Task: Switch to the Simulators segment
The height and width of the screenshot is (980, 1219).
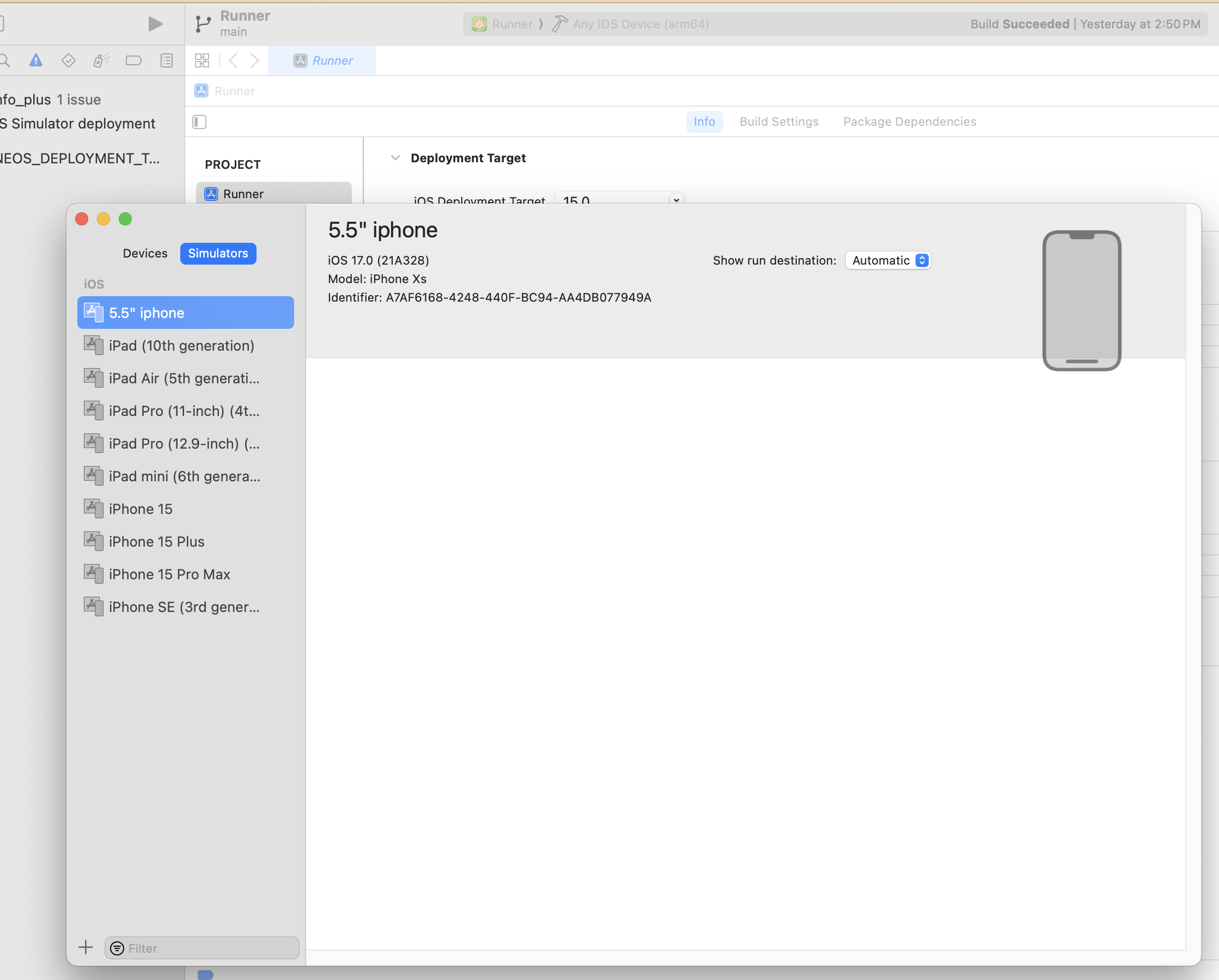Action: point(218,253)
